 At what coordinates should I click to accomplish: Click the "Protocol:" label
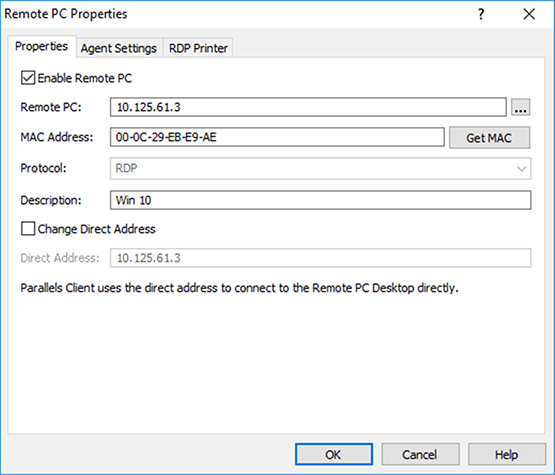43,168
